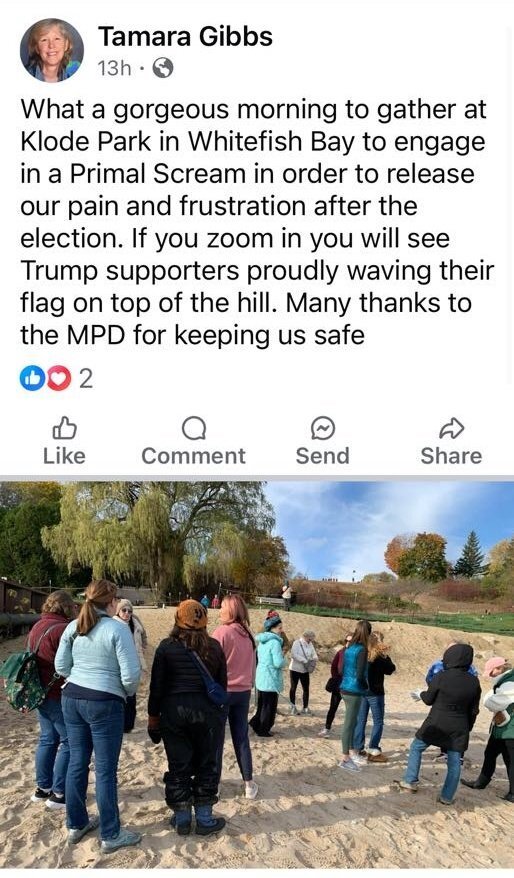Image resolution: width=514 pixels, height=878 pixels.
Task: Click the Share text label
Action: (x=451, y=456)
